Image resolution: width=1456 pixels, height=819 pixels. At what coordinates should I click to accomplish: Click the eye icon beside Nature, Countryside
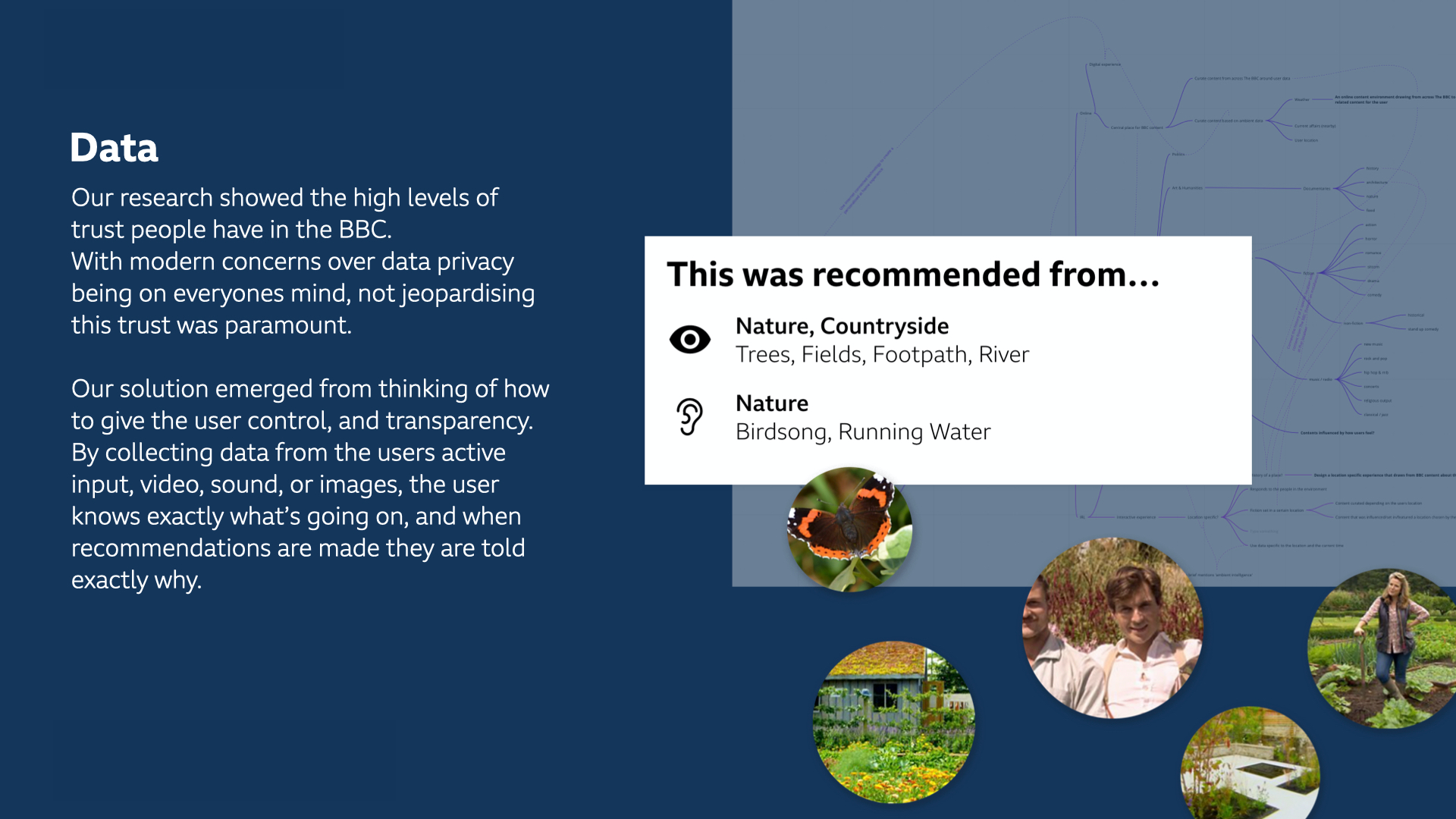pos(689,339)
